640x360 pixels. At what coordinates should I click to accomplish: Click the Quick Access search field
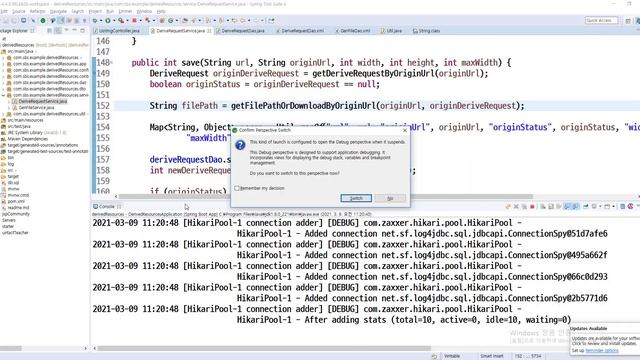coord(601,20)
